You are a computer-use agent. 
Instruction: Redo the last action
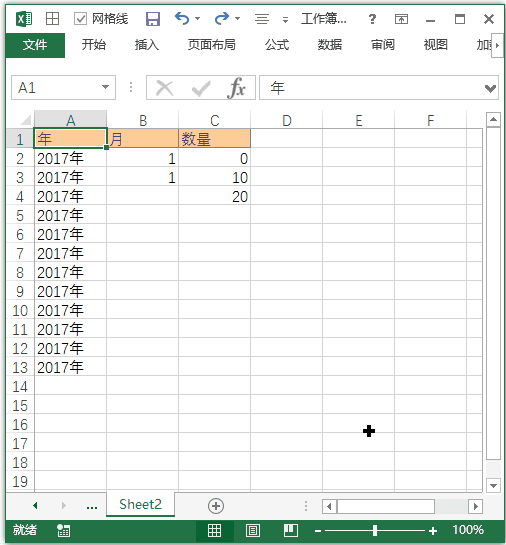point(222,18)
